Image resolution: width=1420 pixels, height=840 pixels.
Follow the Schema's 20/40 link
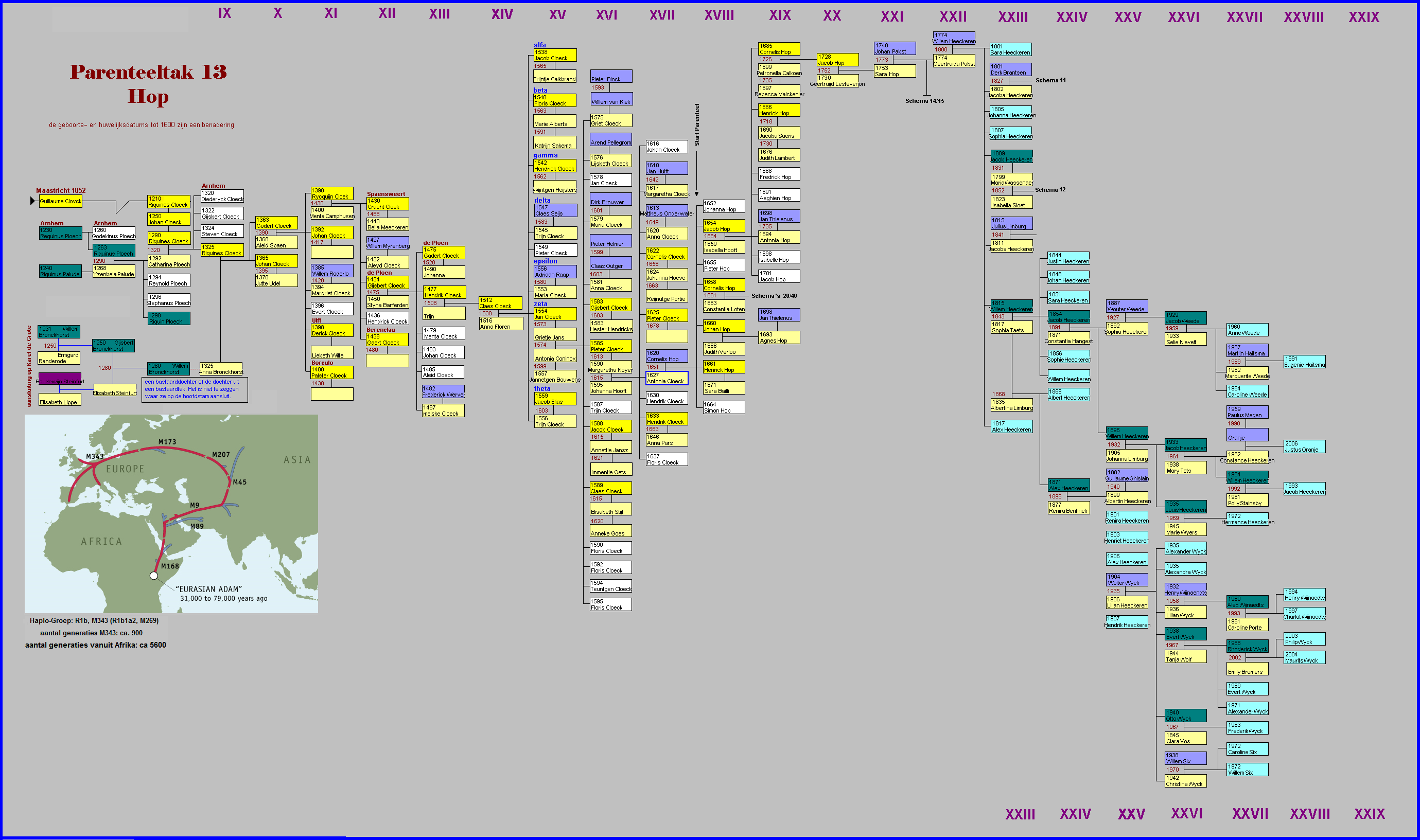774,296
